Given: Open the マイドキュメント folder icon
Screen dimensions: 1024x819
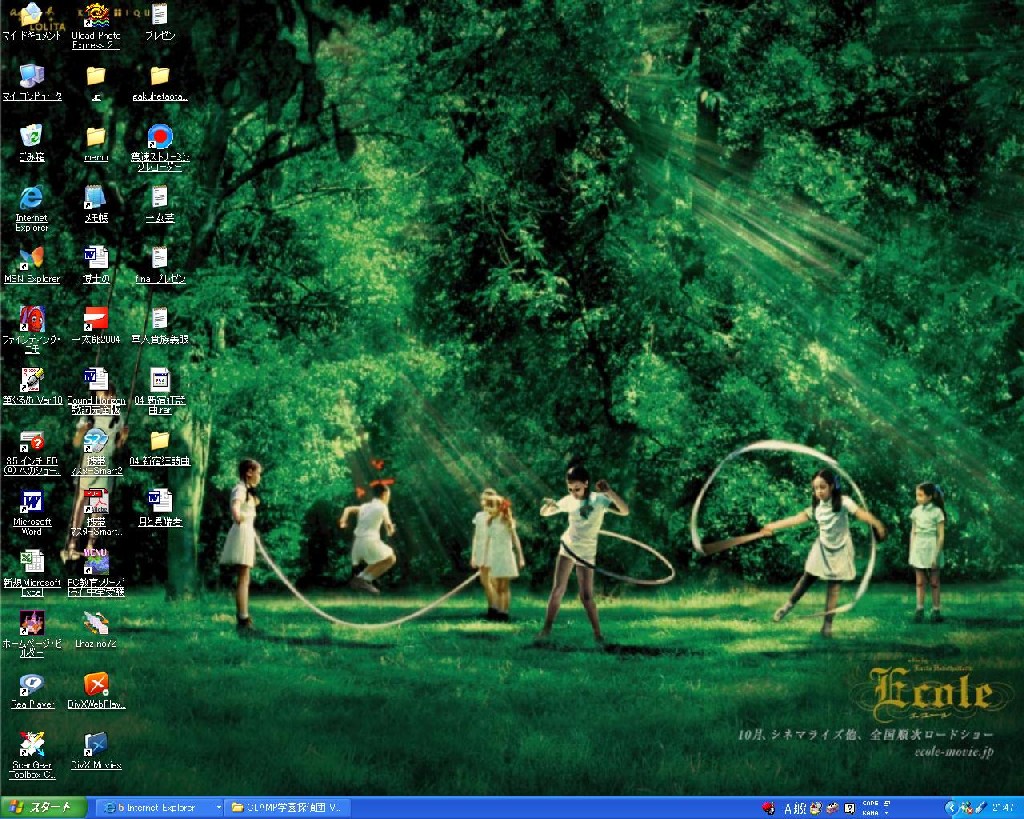Looking at the screenshot, I should 31,22.
